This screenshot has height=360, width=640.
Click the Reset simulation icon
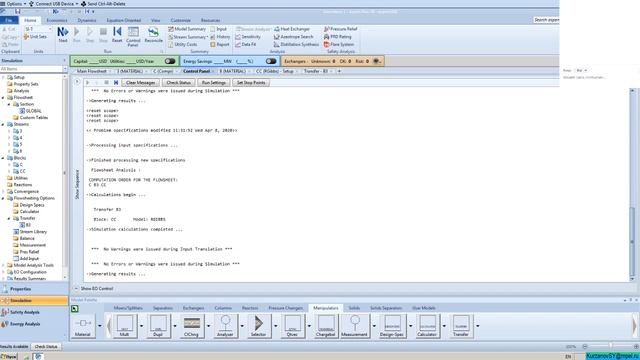pos(117,35)
